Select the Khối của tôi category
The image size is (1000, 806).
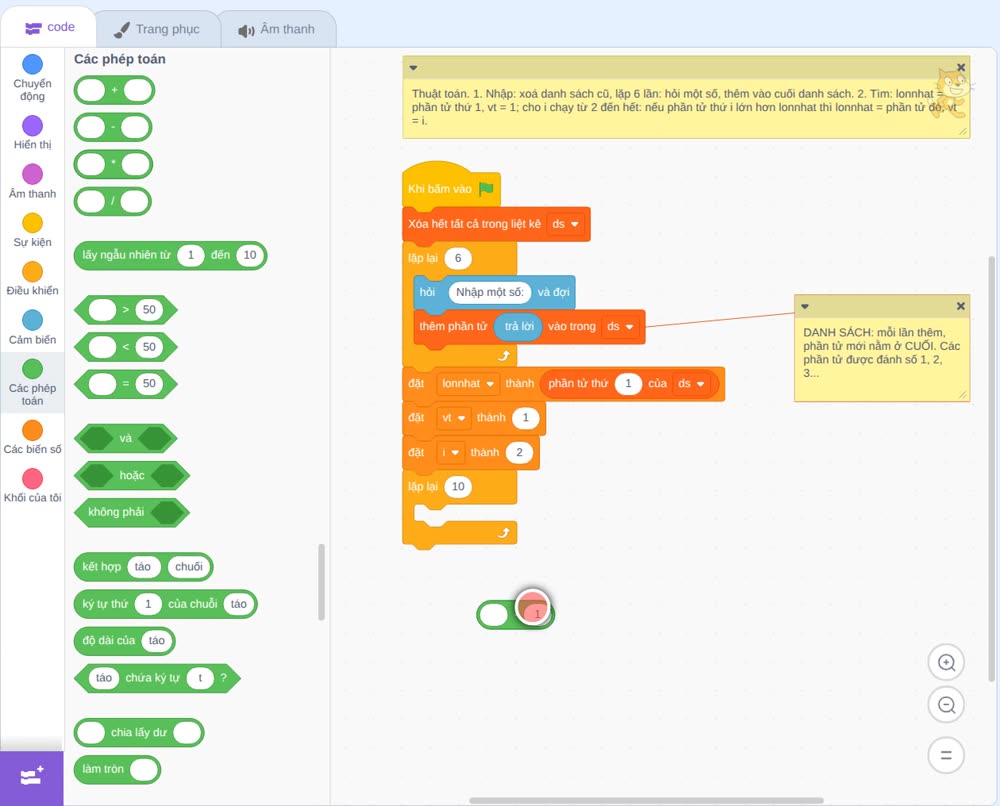[x=33, y=485]
